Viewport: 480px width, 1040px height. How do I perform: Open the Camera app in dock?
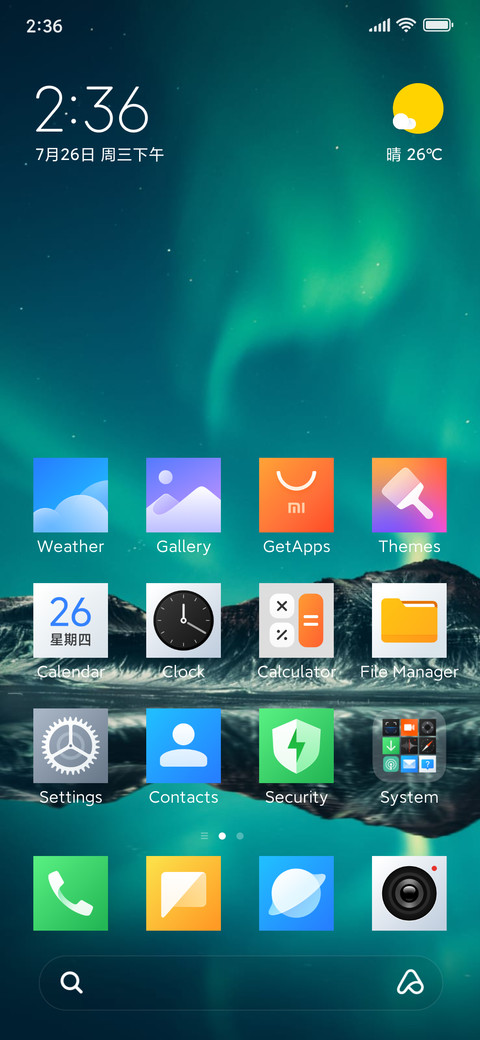[409, 893]
